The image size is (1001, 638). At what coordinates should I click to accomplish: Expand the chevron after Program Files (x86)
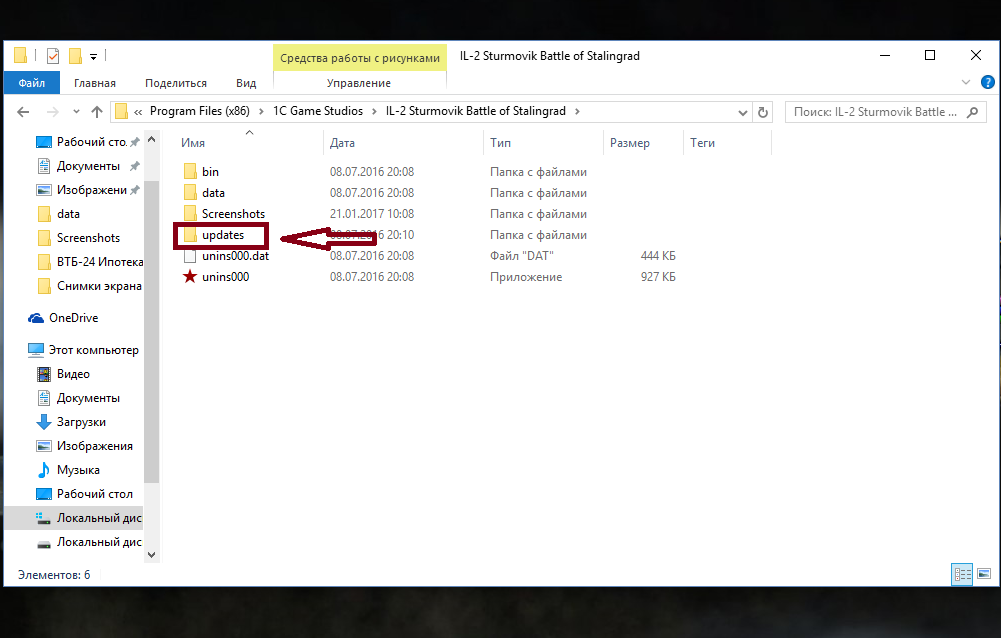[x=261, y=111]
